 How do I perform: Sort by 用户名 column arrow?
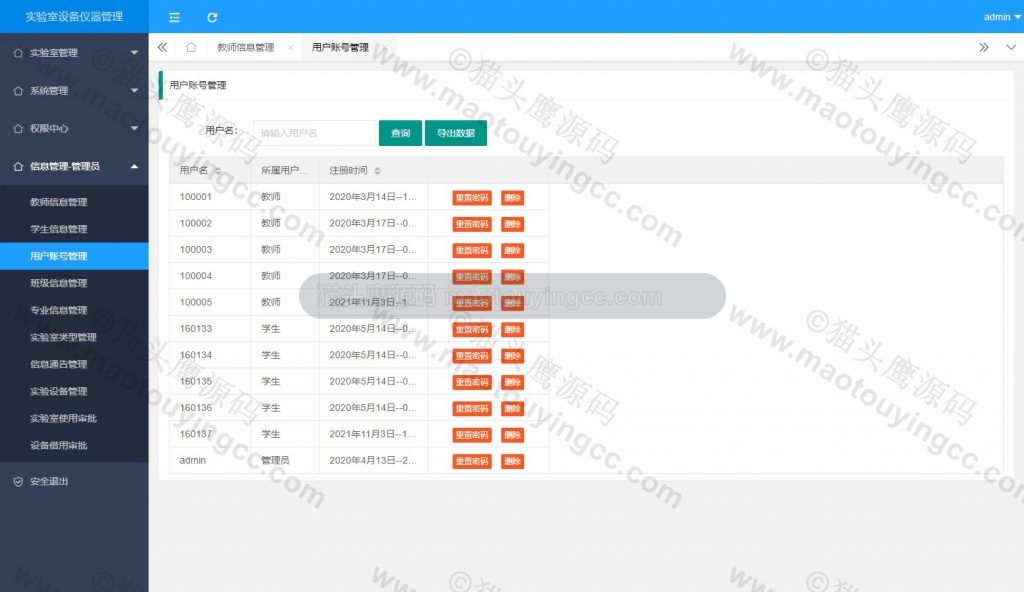pos(218,171)
